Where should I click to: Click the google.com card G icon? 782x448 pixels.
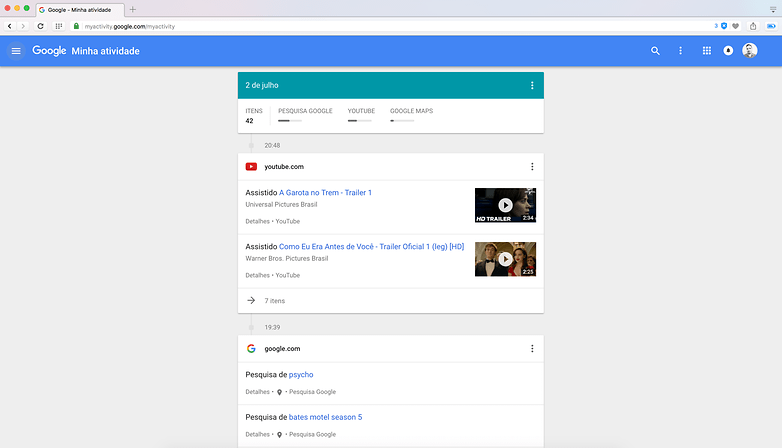pyautogui.click(x=251, y=349)
